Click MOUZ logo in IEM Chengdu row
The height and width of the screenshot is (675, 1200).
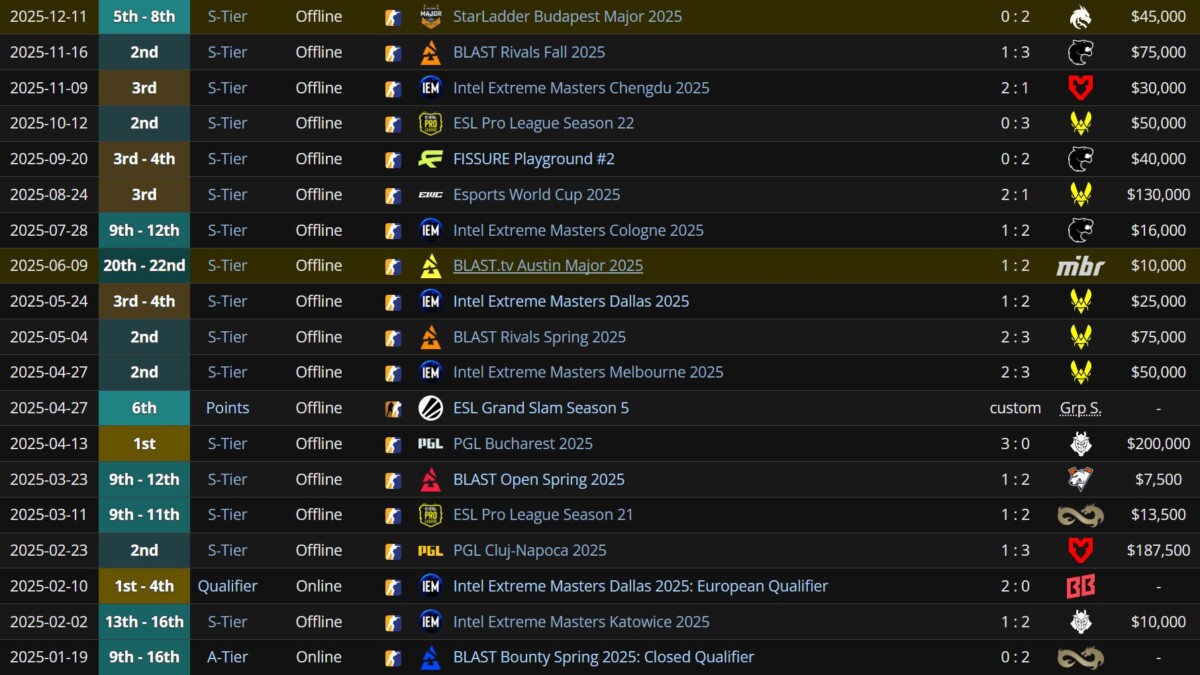(x=1080, y=88)
